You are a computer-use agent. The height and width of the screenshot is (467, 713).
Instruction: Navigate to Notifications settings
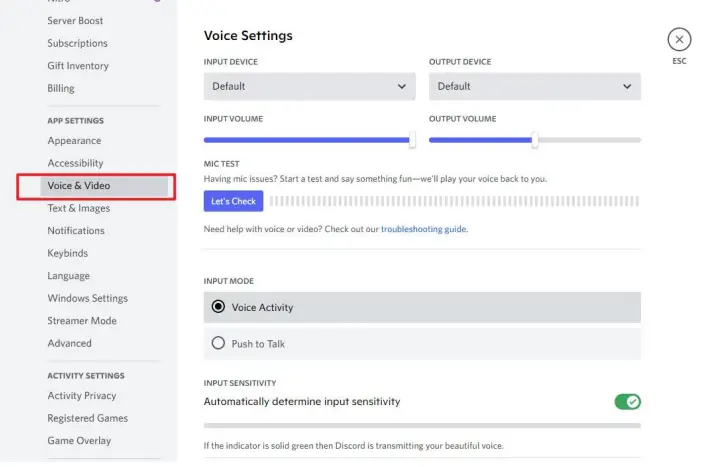[76, 231]
